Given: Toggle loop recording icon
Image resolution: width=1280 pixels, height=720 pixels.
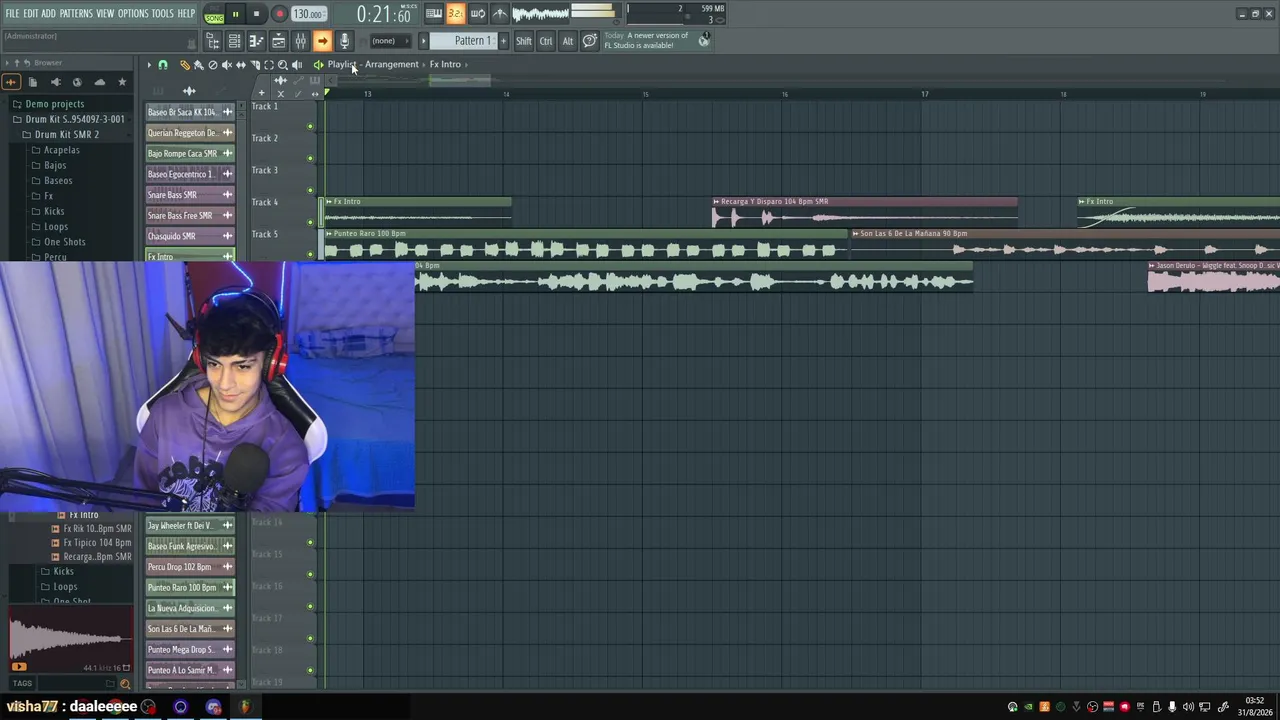Looking at the screenshot, I should click(x=478, y=13).
